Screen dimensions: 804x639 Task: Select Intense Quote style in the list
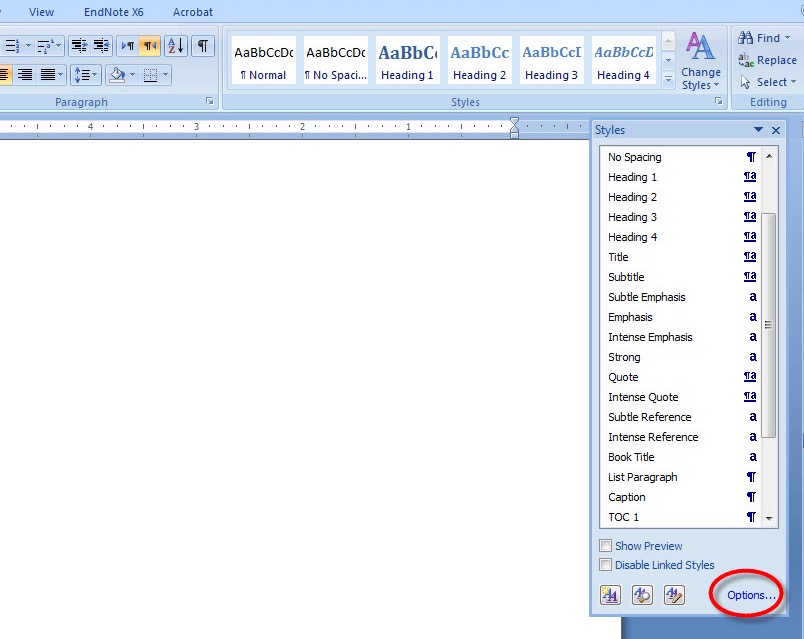click(x=643, y=397)
